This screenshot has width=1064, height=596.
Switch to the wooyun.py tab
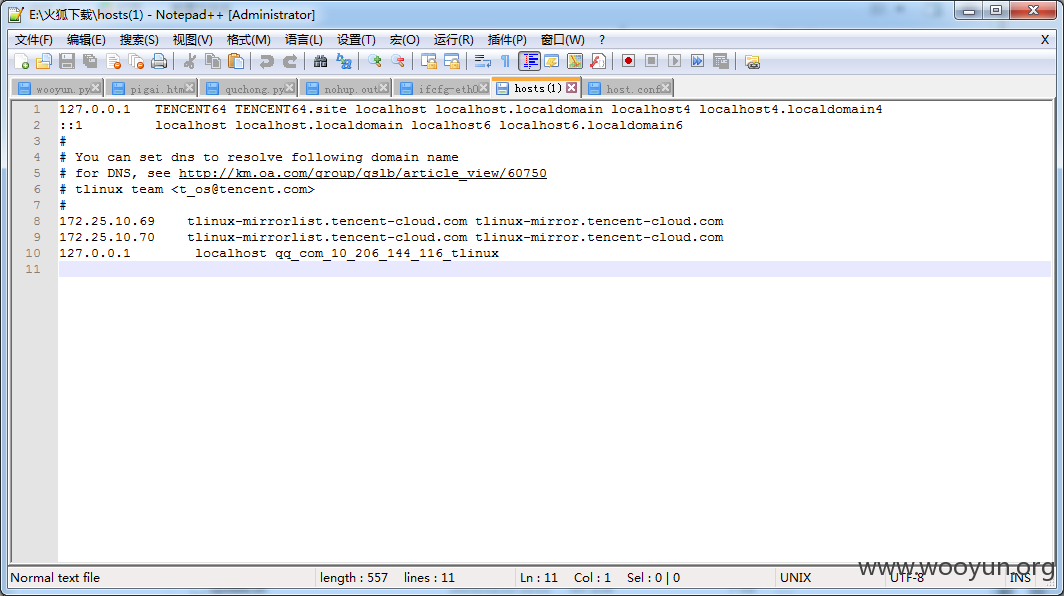click(56, 89)
